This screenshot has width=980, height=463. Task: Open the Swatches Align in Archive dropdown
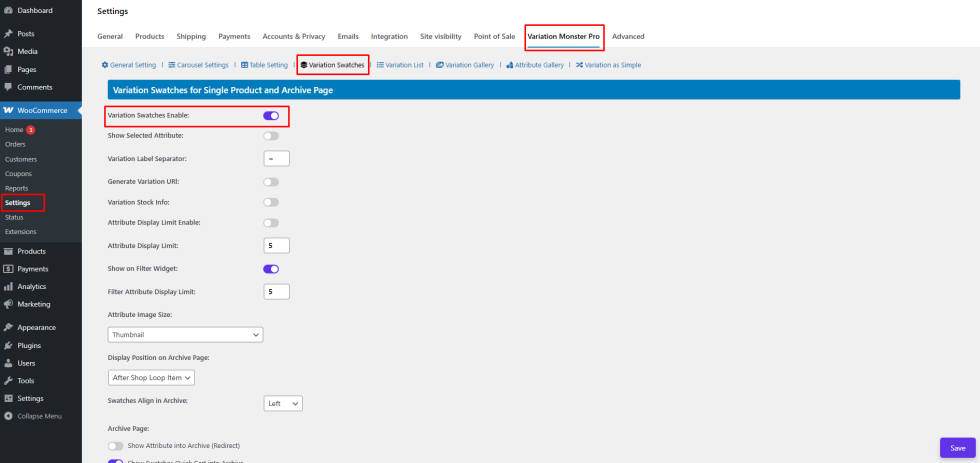pos(283,404)
